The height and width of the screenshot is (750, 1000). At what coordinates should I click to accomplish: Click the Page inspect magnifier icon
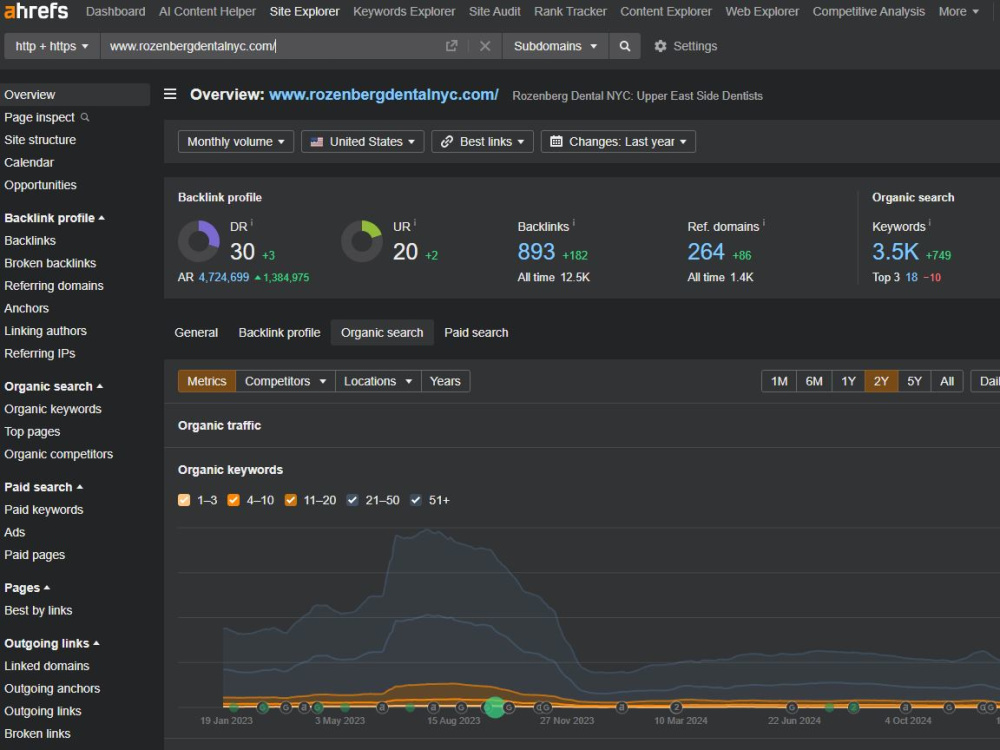tap(85, 117)
